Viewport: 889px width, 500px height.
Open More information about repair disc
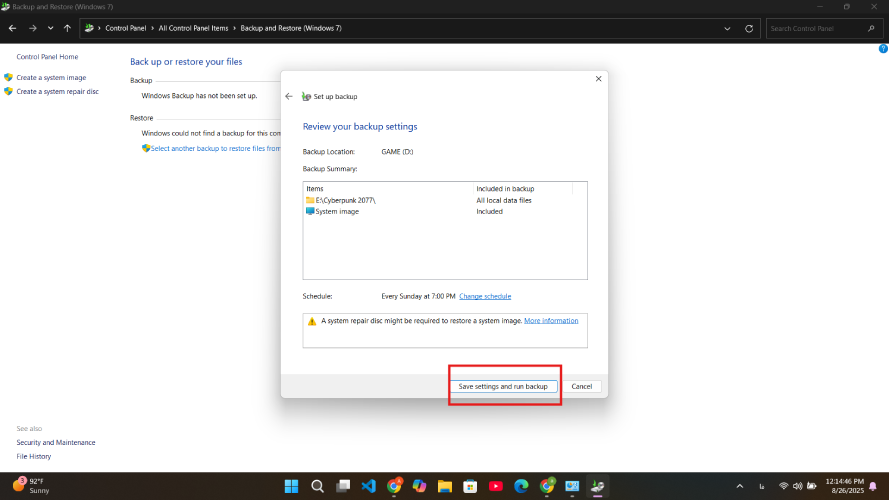[551, 321]
